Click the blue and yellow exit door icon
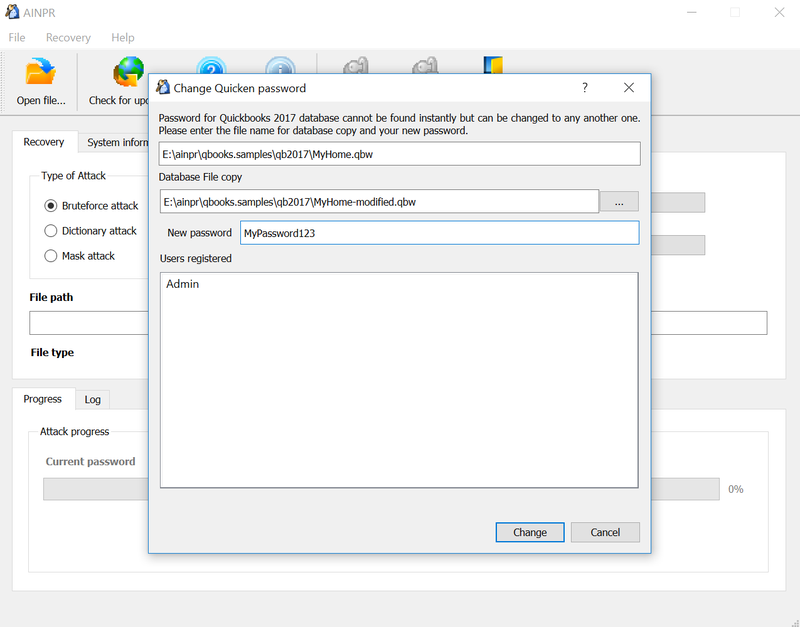 coord(493,65)
